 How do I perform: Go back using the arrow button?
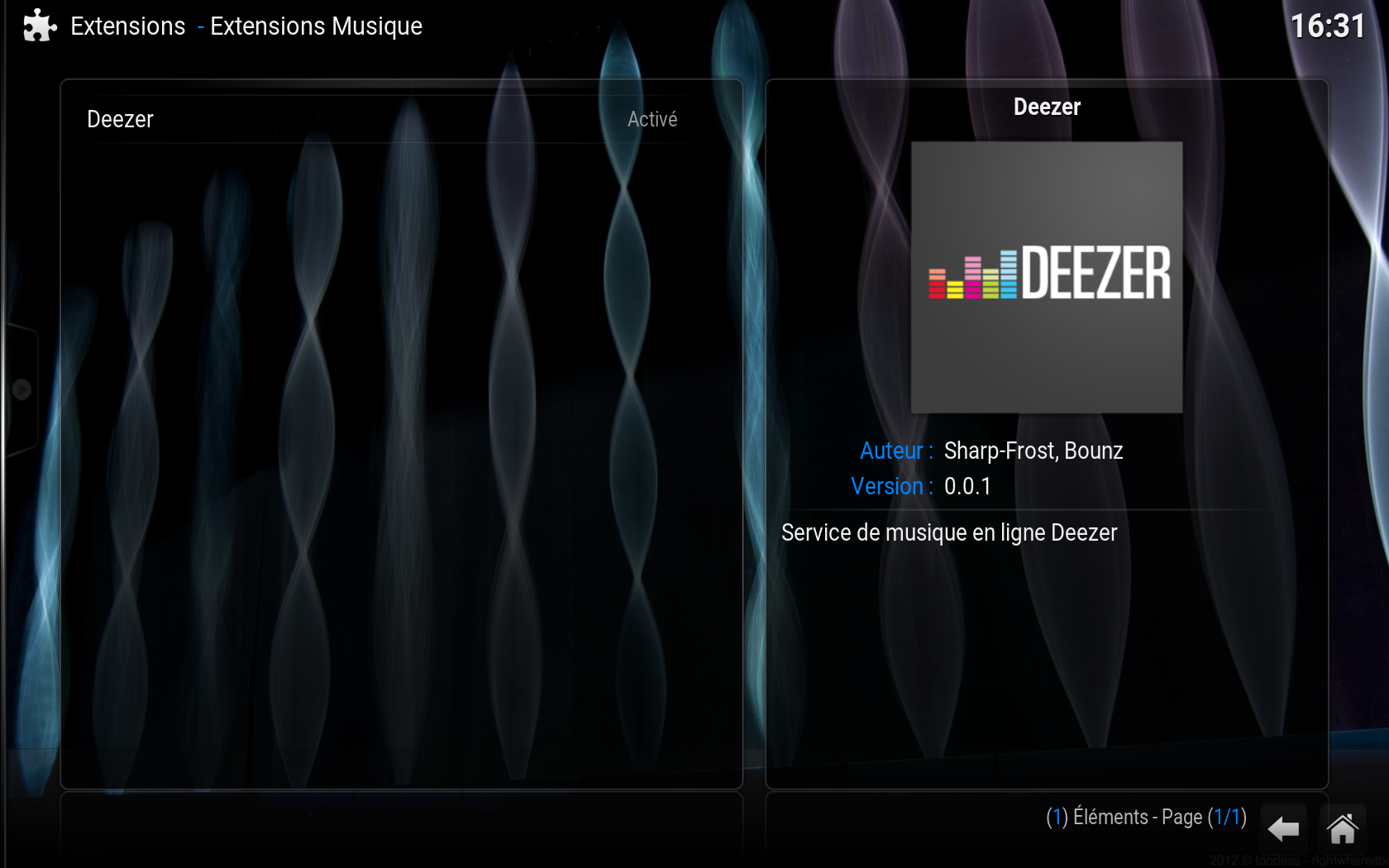(1283, 827)
